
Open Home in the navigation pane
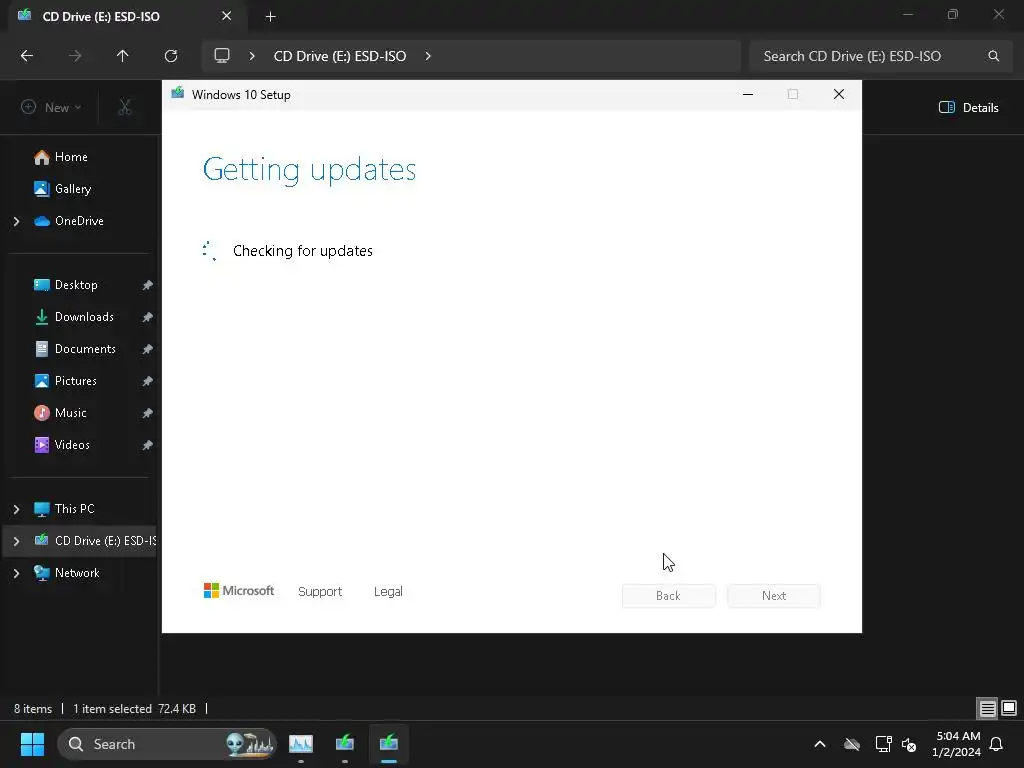(71, 157)
